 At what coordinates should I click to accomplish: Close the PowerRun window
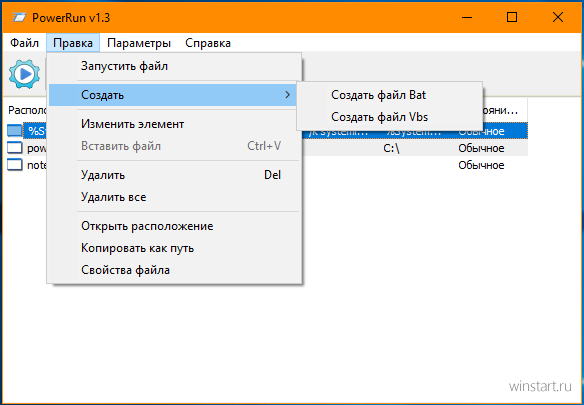(x=558, y=17)
